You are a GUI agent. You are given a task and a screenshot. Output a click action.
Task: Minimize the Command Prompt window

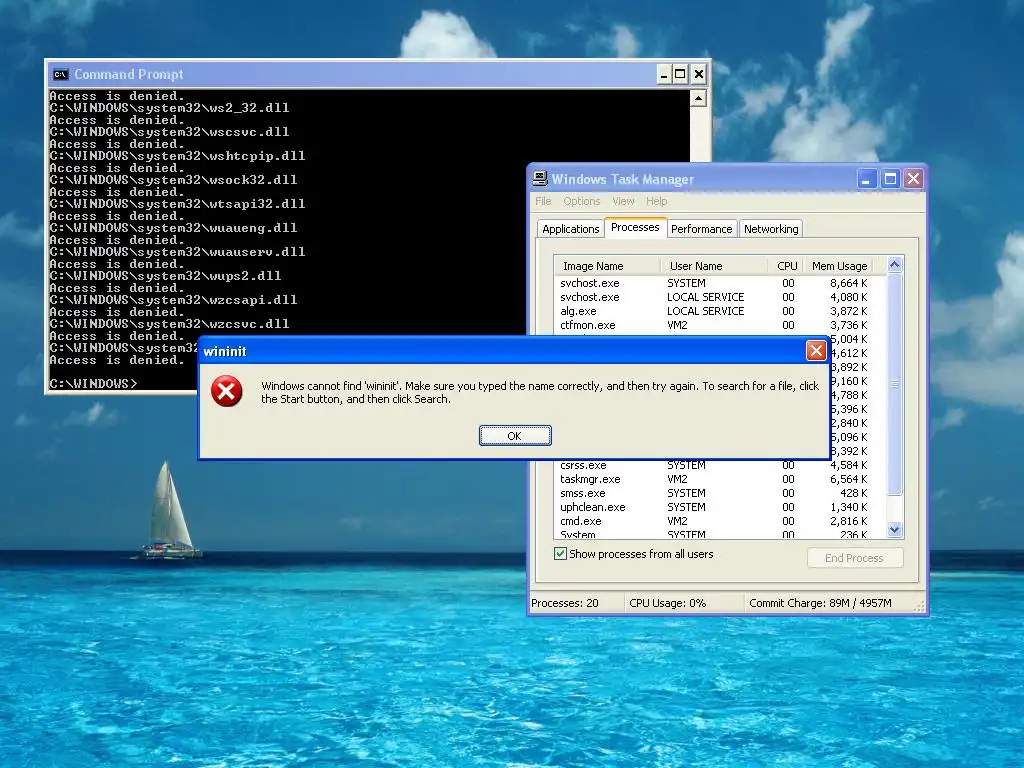click(664, 74)
